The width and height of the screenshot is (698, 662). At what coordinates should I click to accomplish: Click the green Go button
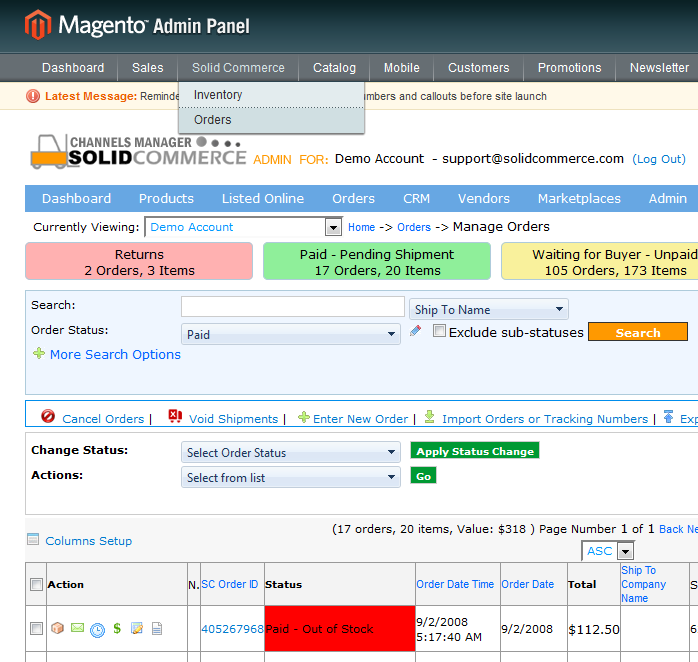click(x=423, y=476)
